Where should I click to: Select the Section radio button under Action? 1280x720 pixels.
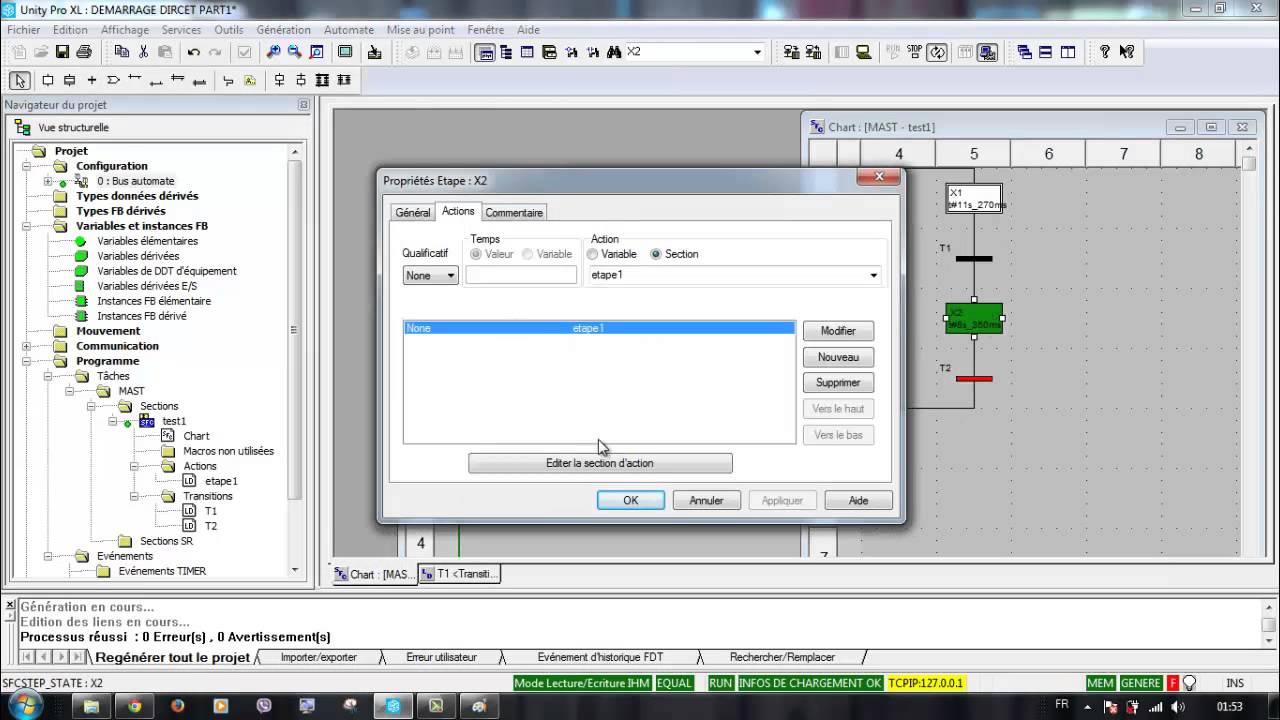[656, 254]
